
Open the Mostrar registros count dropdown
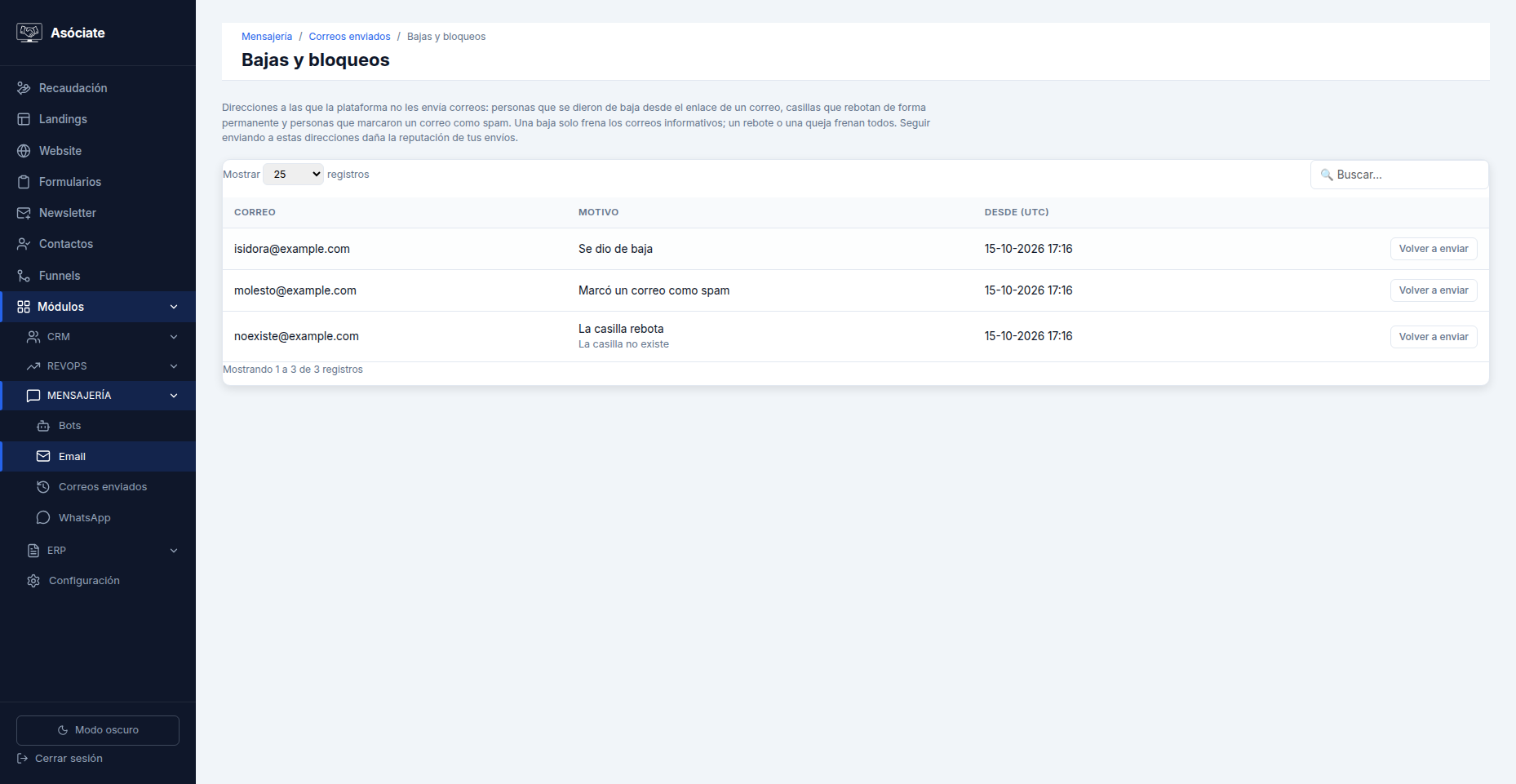(x=294, y=175)
